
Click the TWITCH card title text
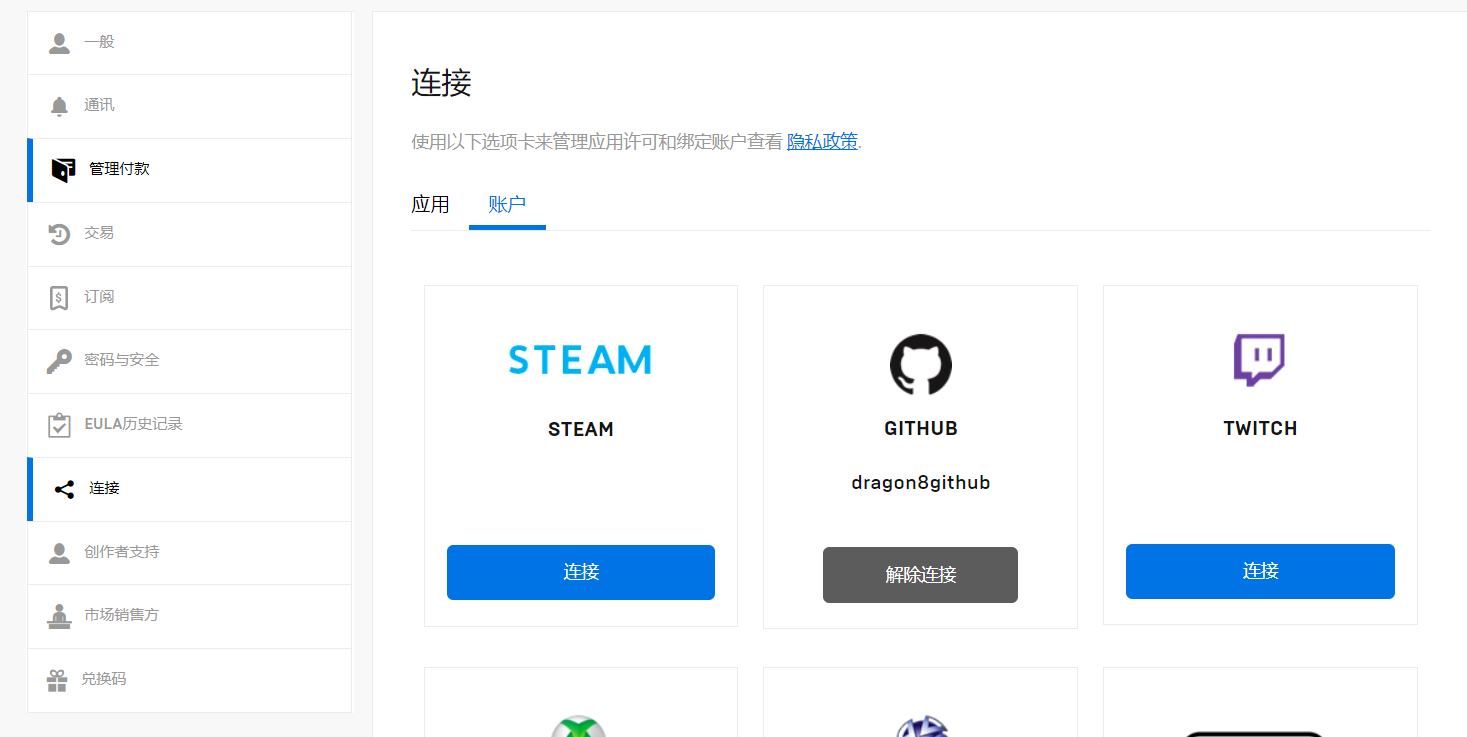(x=1260, y=429)
